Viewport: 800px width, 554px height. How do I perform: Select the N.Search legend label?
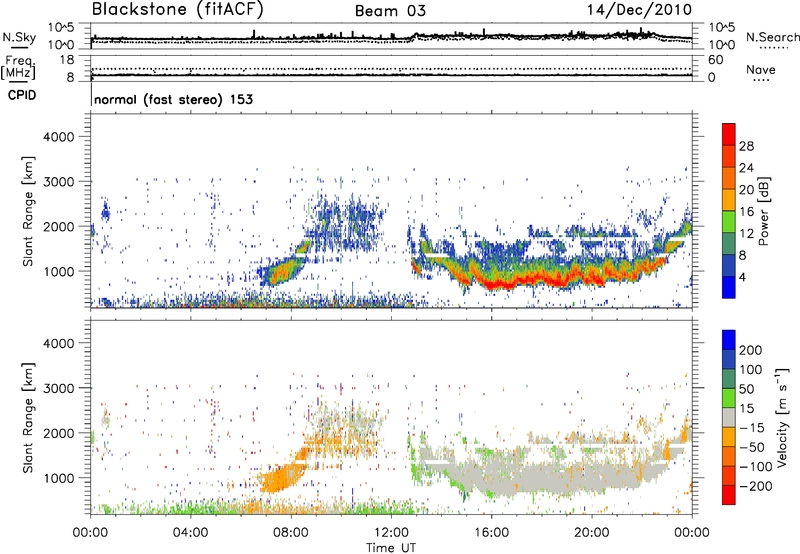[772, 37]
